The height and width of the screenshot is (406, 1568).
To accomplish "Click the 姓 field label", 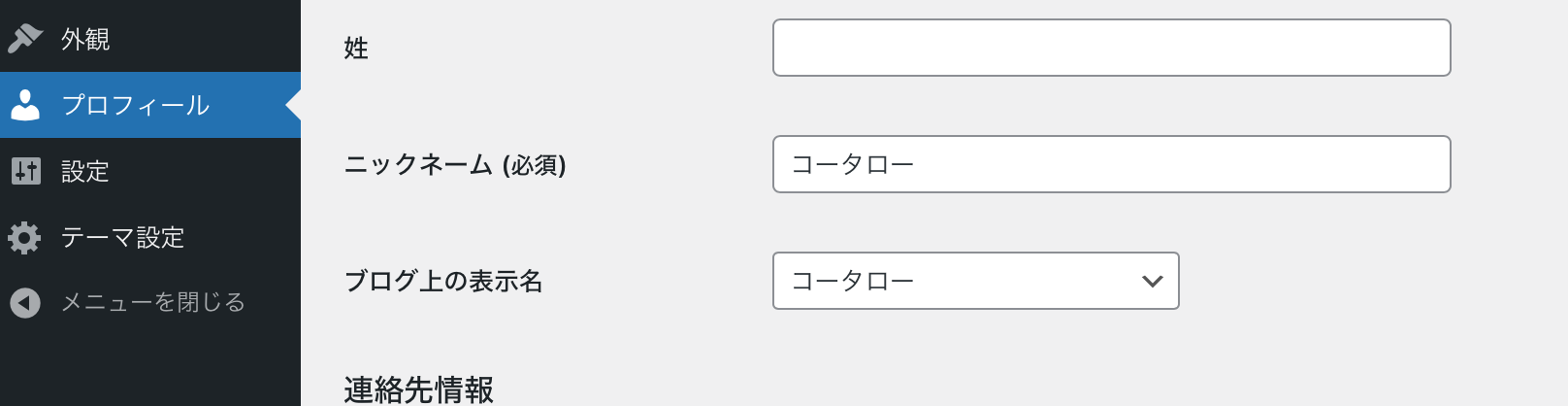I will 356,49.
